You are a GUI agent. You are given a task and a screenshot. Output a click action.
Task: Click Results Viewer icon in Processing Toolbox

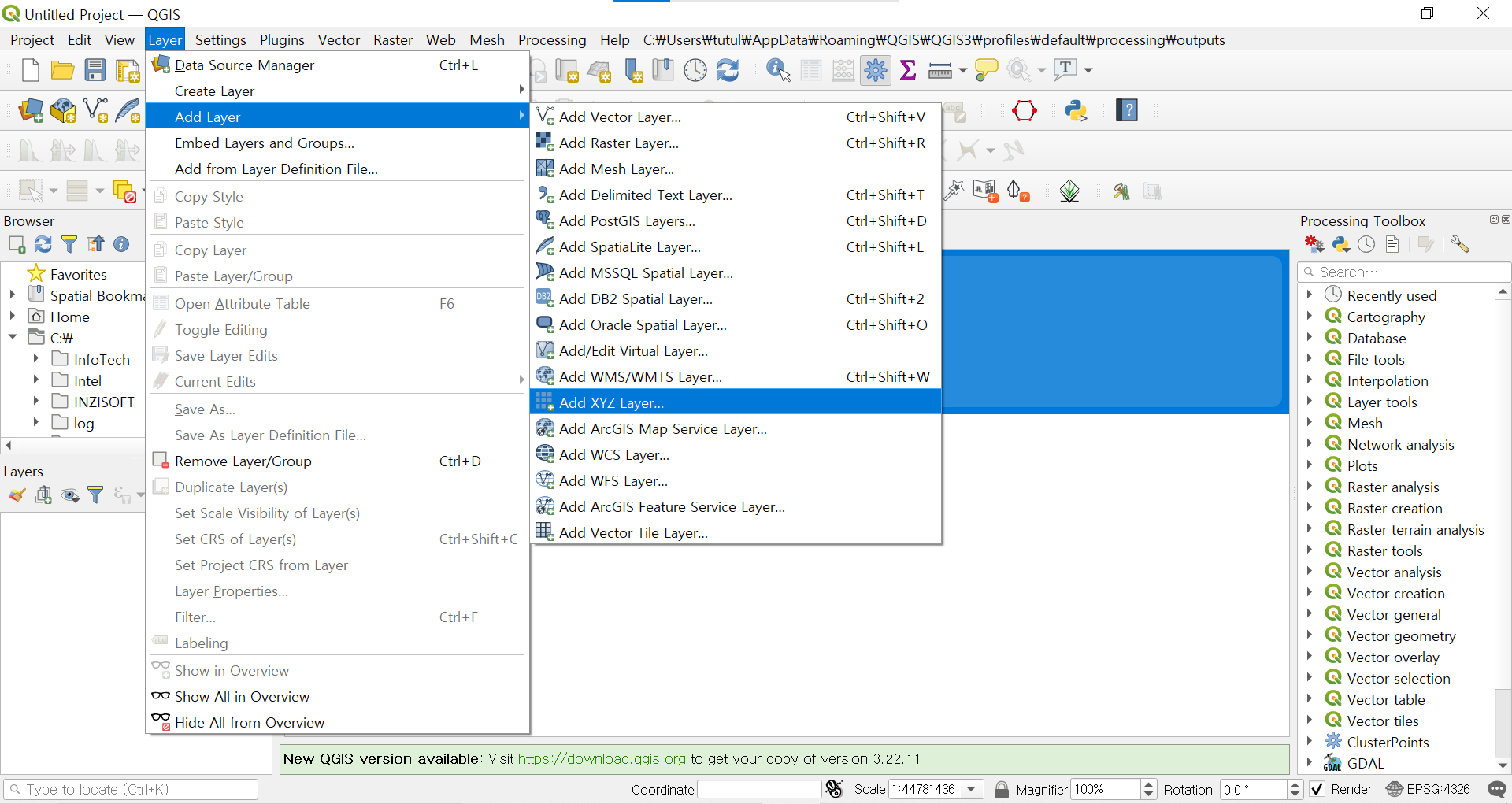pos(1392,244)
